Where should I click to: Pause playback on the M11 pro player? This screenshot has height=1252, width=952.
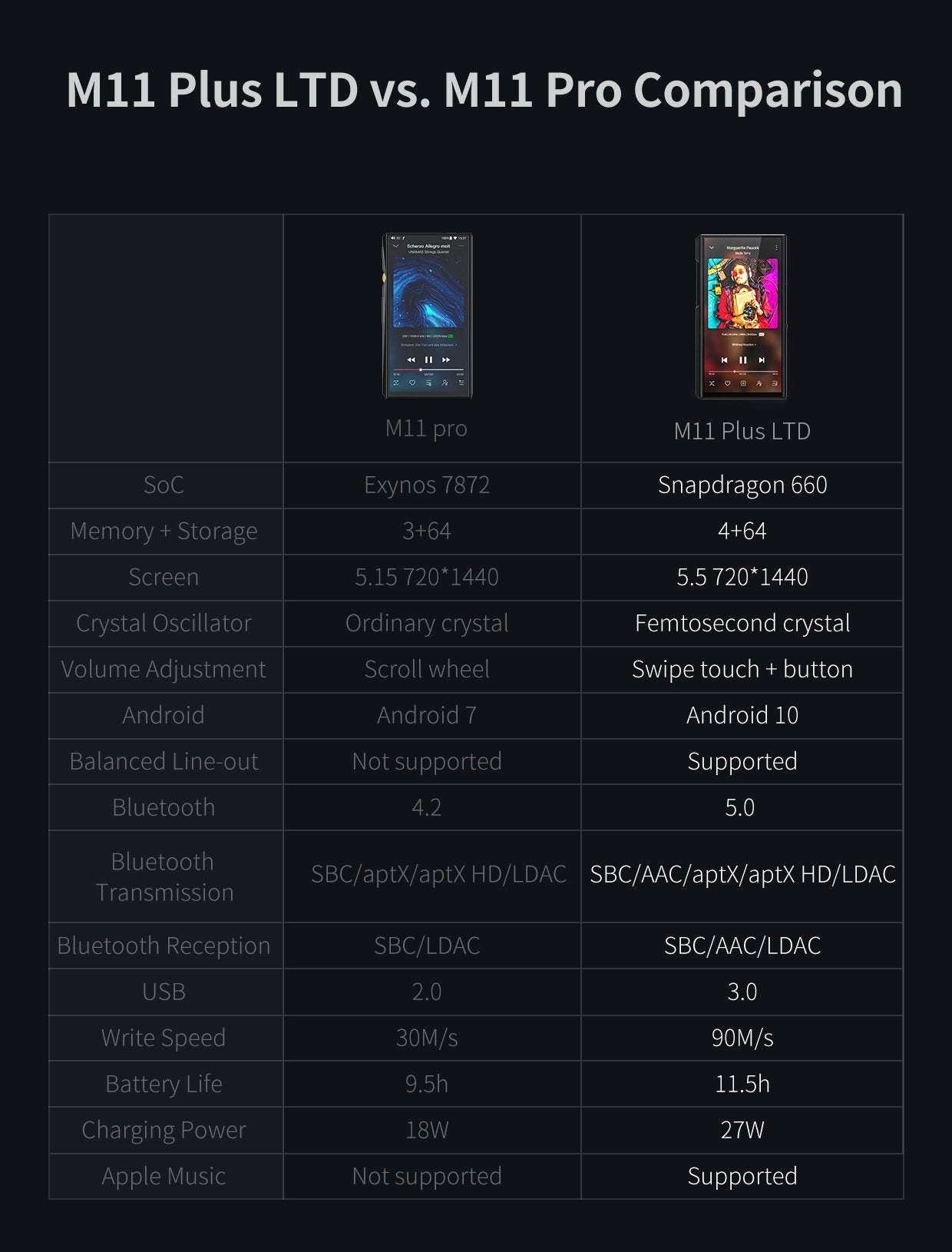click(x=428, y=359)
